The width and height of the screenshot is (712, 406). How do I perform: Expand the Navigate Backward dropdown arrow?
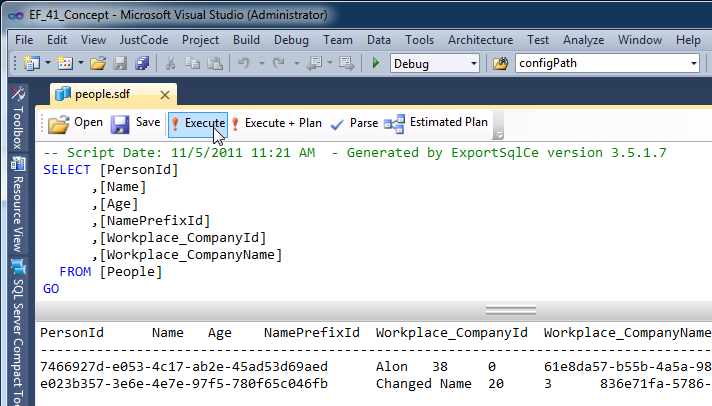[330, 63]
